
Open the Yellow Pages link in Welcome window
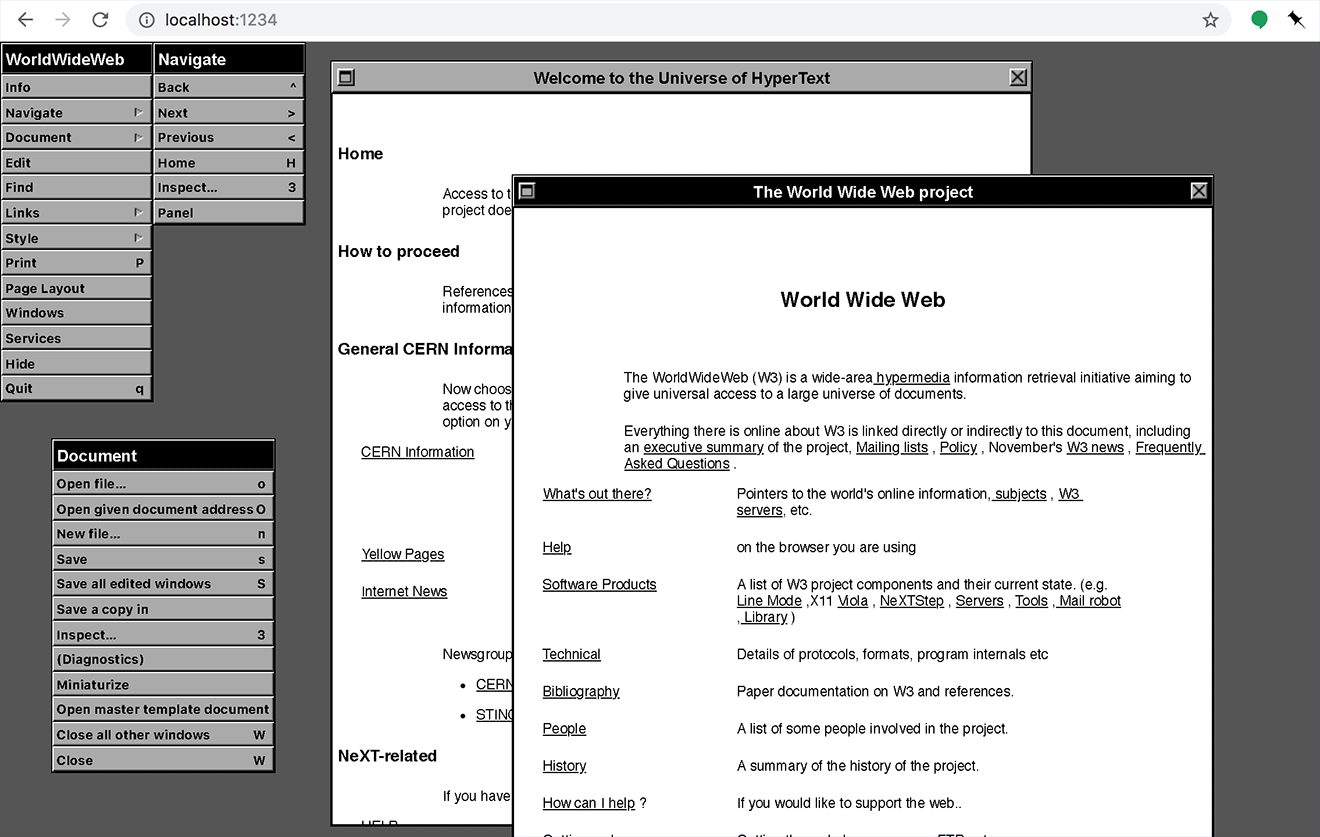403,555
